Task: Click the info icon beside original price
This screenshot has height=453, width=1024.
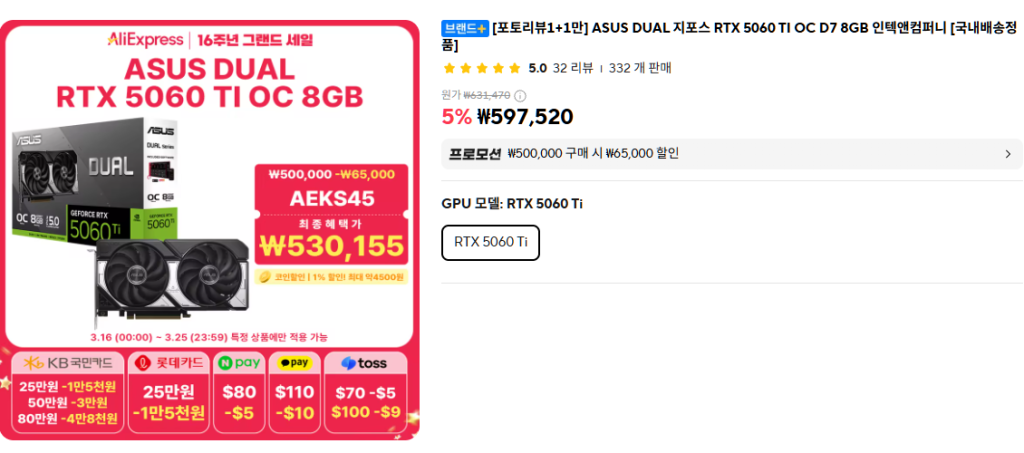Action: pyautogui.click(x=520, y=96)
